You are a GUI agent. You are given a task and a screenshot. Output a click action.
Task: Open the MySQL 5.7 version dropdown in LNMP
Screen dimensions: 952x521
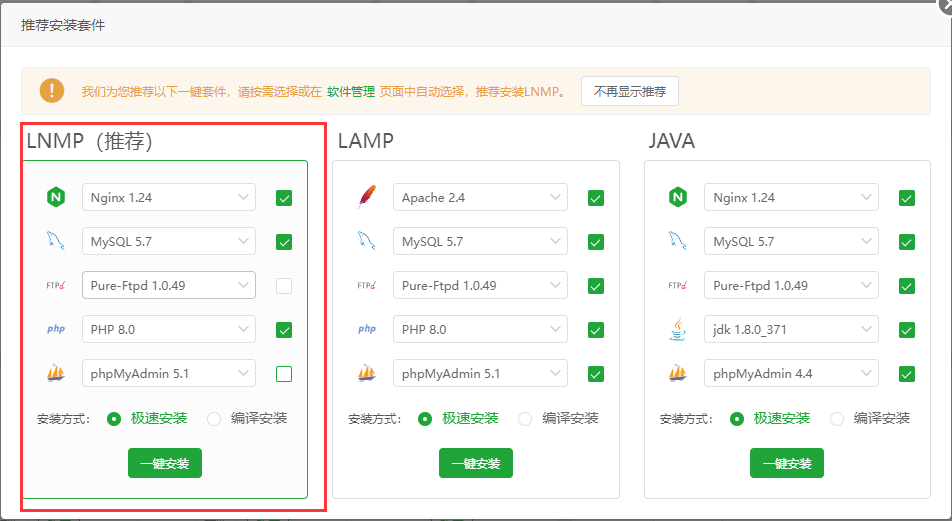pos(169,241)
